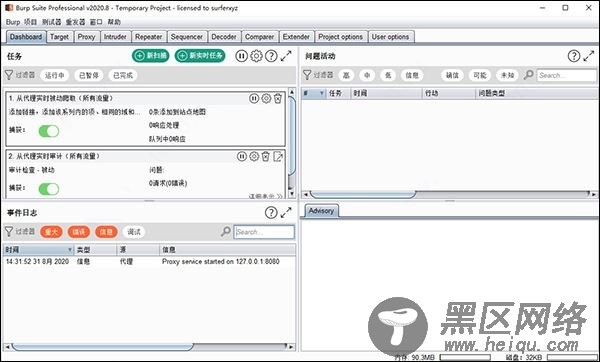Open help icon in 事件日志 panel
Viewport: 600px width, 362px height.
tap(271, 212)
